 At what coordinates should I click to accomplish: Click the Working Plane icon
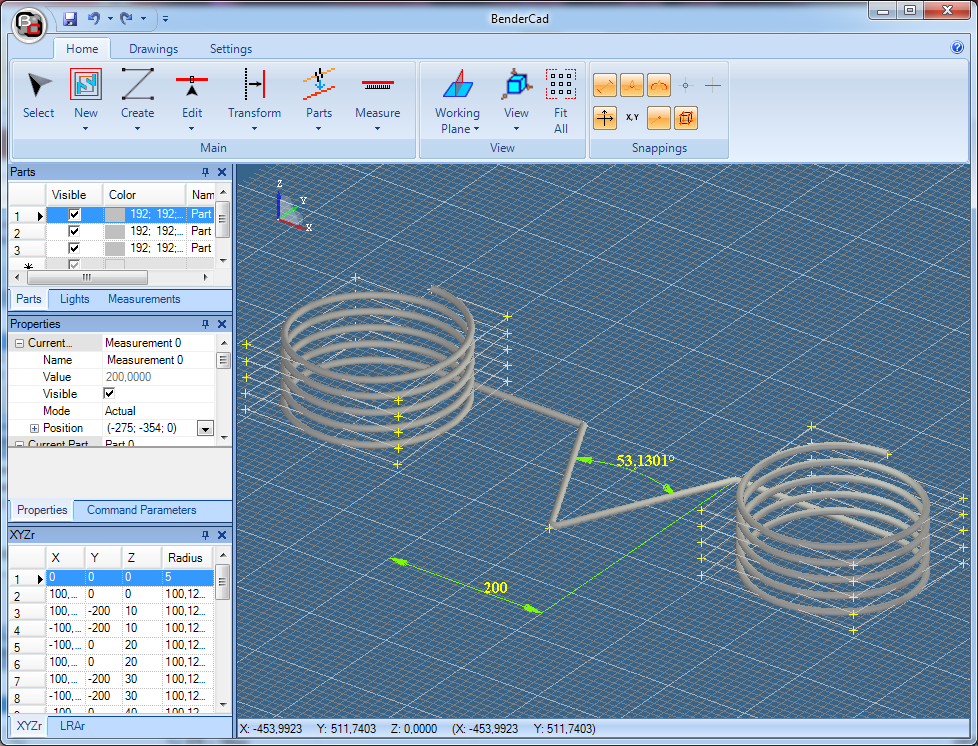(458, 84)
